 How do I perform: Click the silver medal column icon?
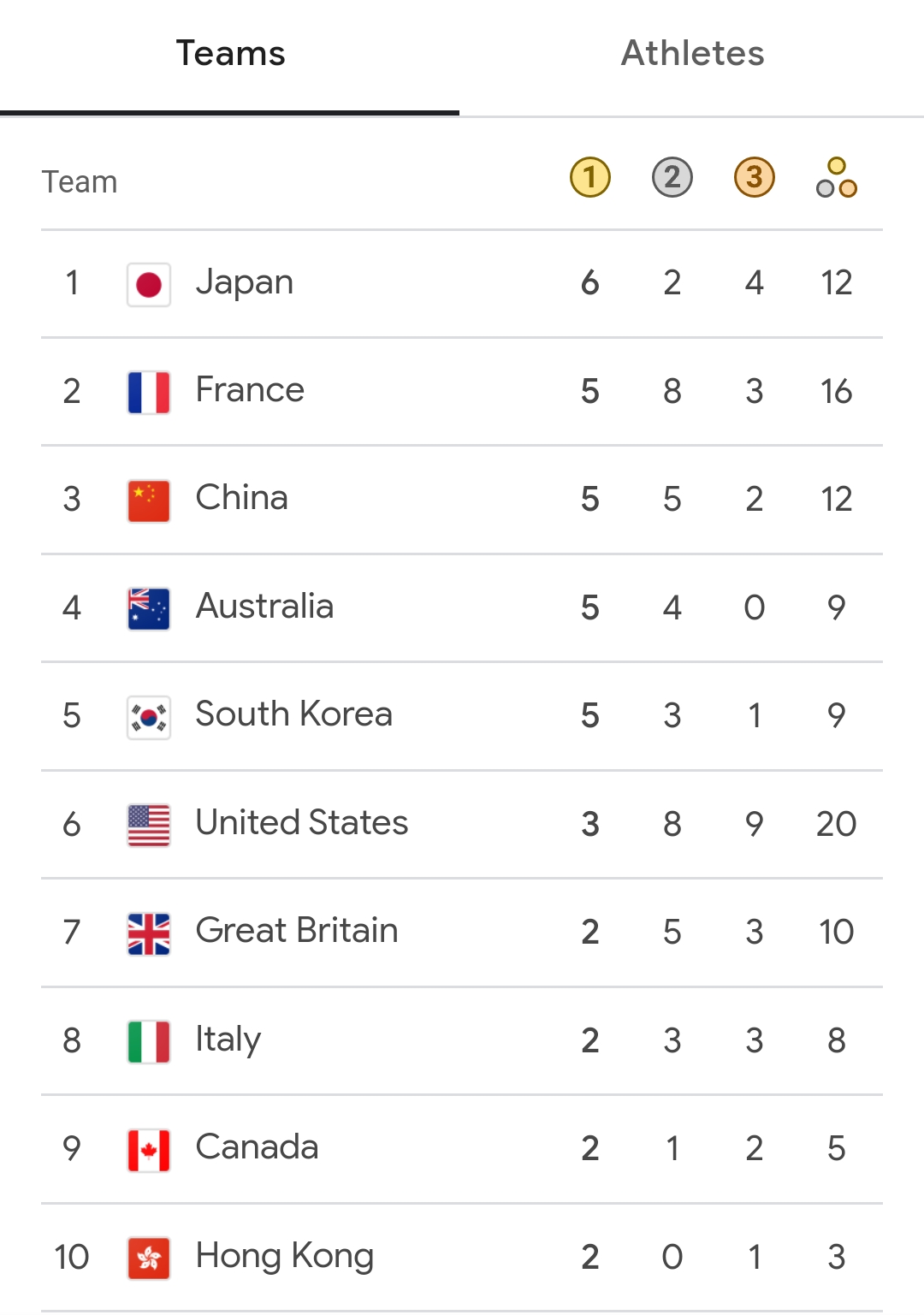click(x=672, y=178)
